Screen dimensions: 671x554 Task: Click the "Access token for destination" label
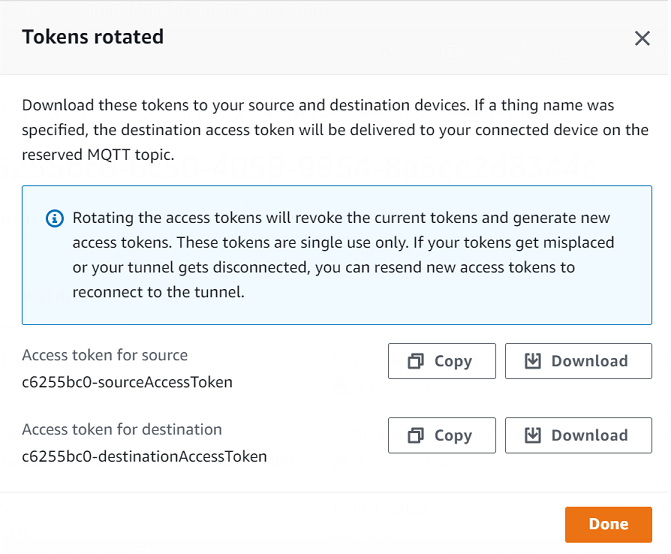[122, 429]
